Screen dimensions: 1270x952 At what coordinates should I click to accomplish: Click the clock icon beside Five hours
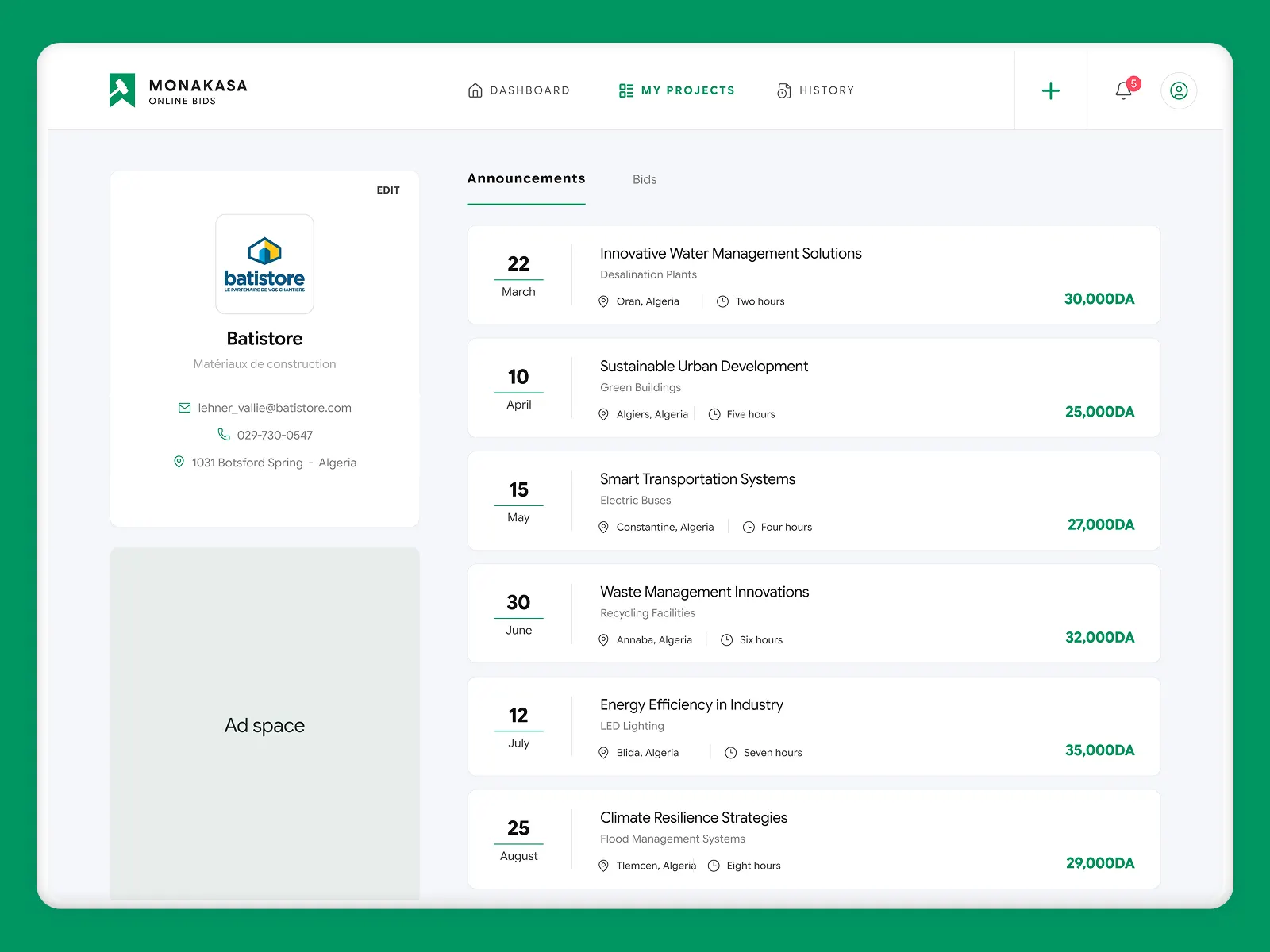pos(714,414)
